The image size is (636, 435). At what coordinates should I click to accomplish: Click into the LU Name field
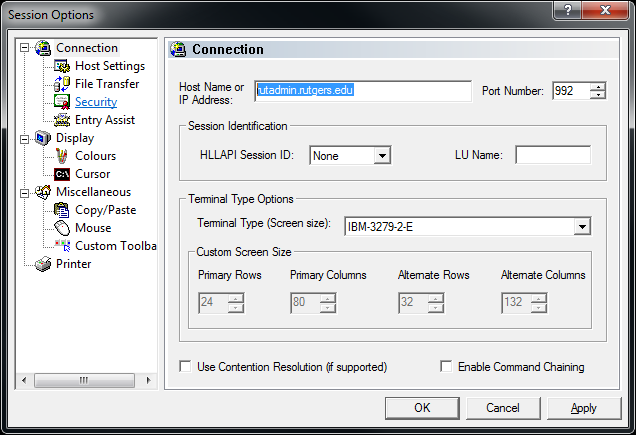[552, 155]
